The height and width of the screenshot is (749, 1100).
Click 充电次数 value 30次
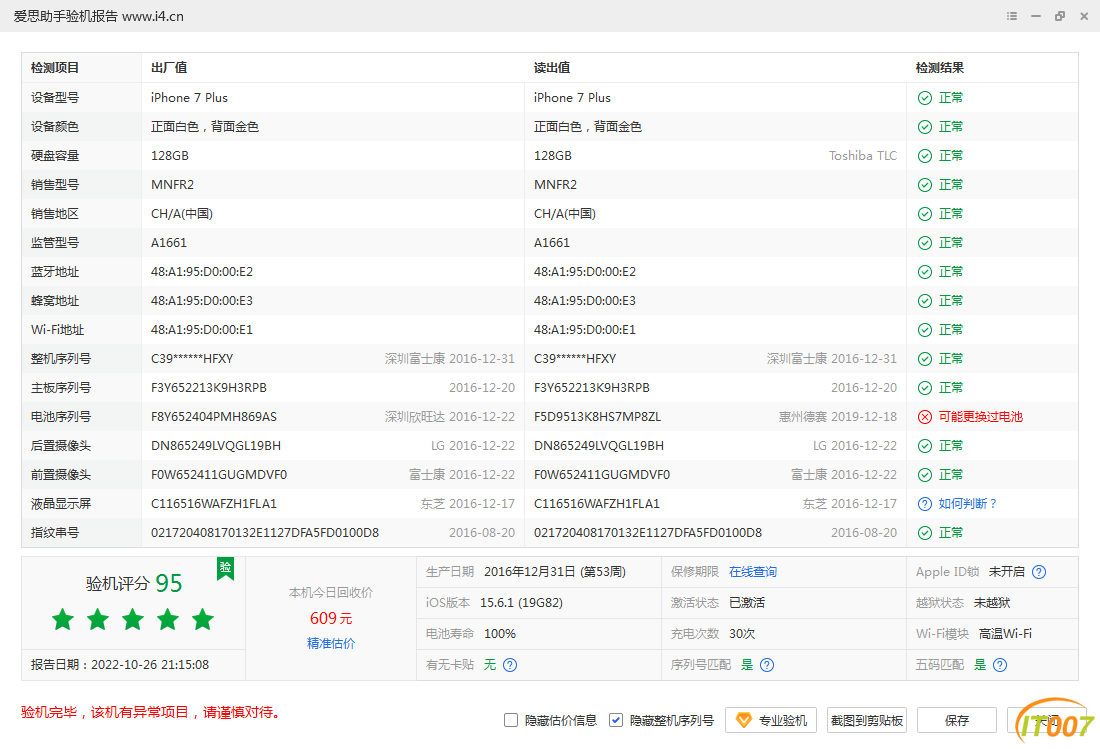click(742, 634)
